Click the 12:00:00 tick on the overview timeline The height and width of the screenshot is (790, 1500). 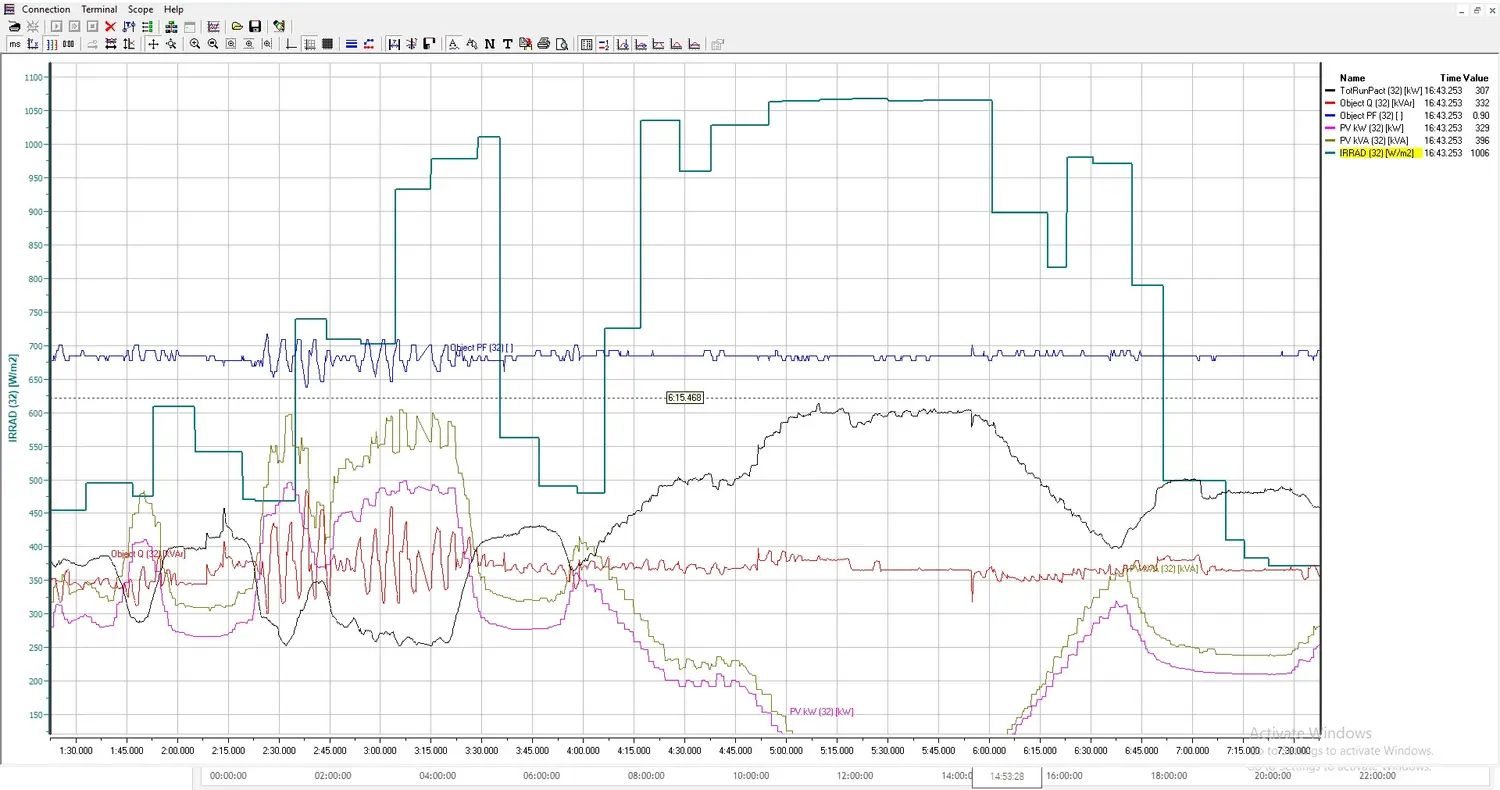click(x=855, y=775)
